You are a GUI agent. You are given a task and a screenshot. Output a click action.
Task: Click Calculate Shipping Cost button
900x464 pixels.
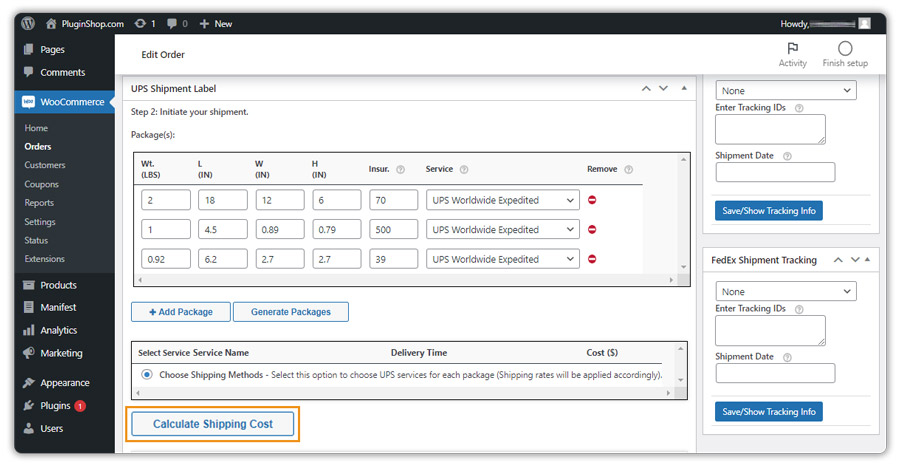pos(213,424)
